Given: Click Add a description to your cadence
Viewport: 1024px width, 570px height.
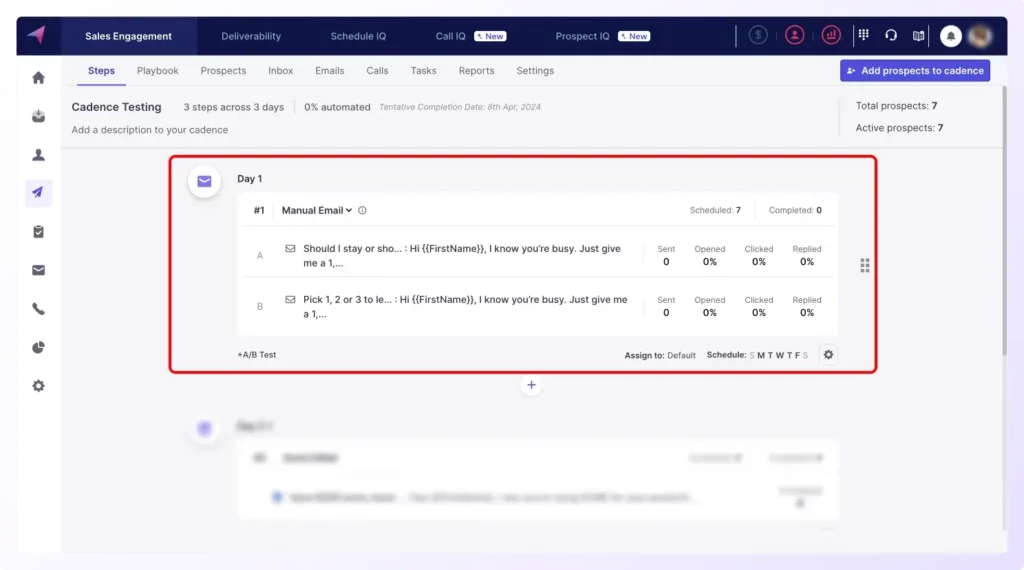Looking at the screenshot, I should 150,130.
